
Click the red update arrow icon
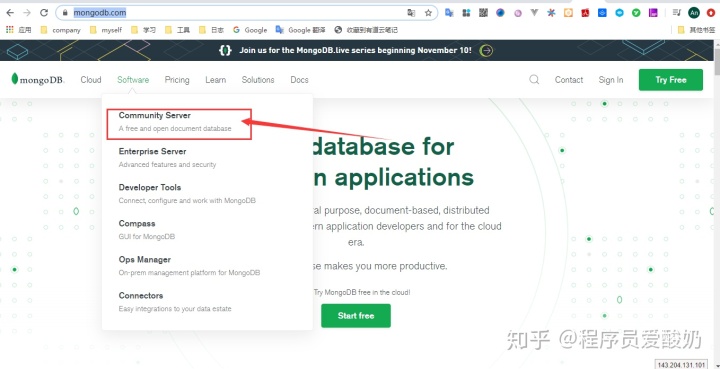click(711, 13)
